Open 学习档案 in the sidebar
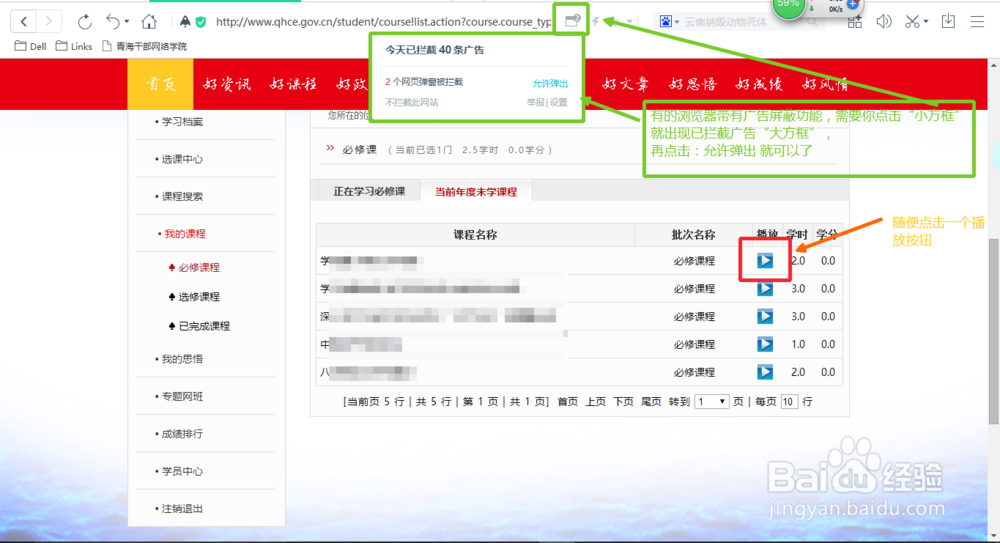 (x=182, y=121)
